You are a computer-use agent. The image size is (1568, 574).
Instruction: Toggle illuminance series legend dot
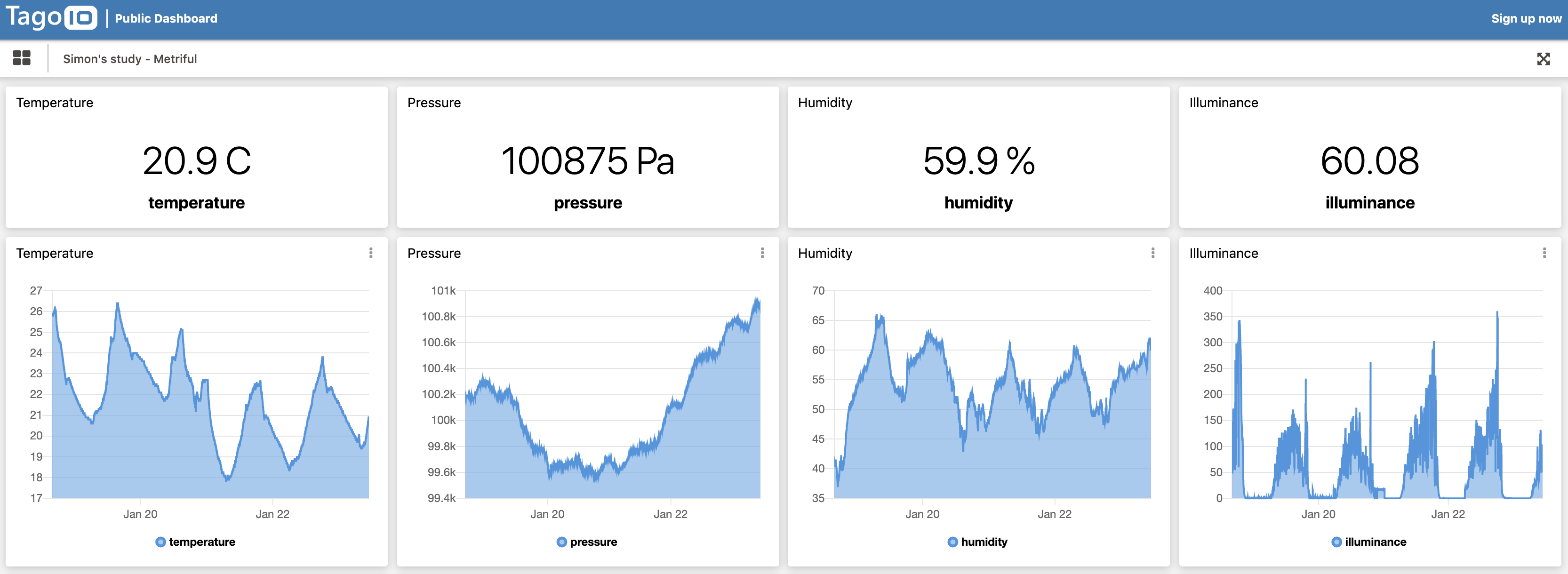coord(1336,542)
